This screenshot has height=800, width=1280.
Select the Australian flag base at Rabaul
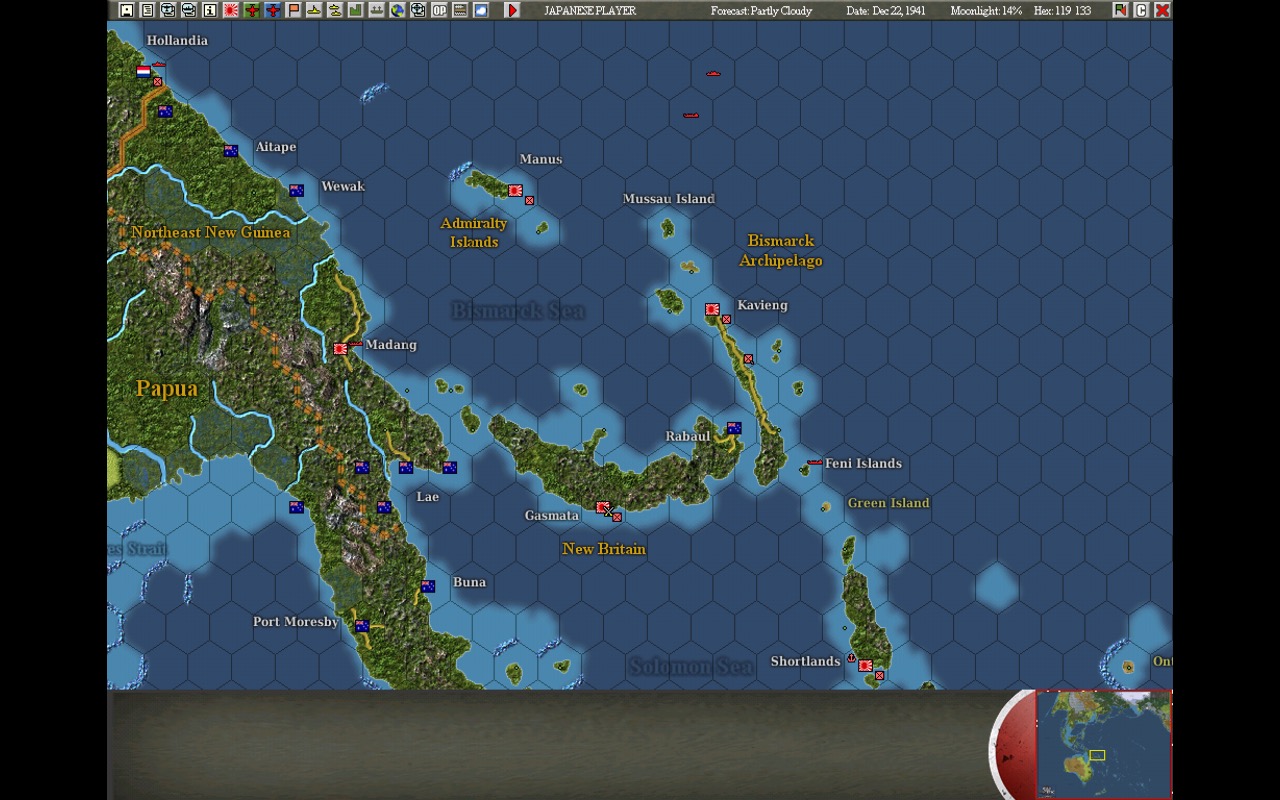coord(734,428)
